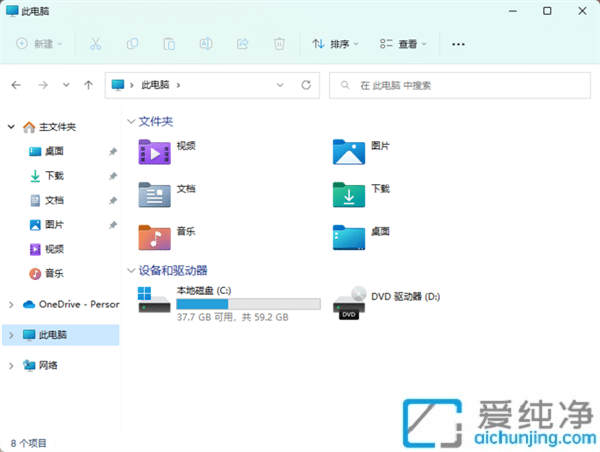Click the search box for 此电脑
This screenshot has height=452, width=600.
460,85
